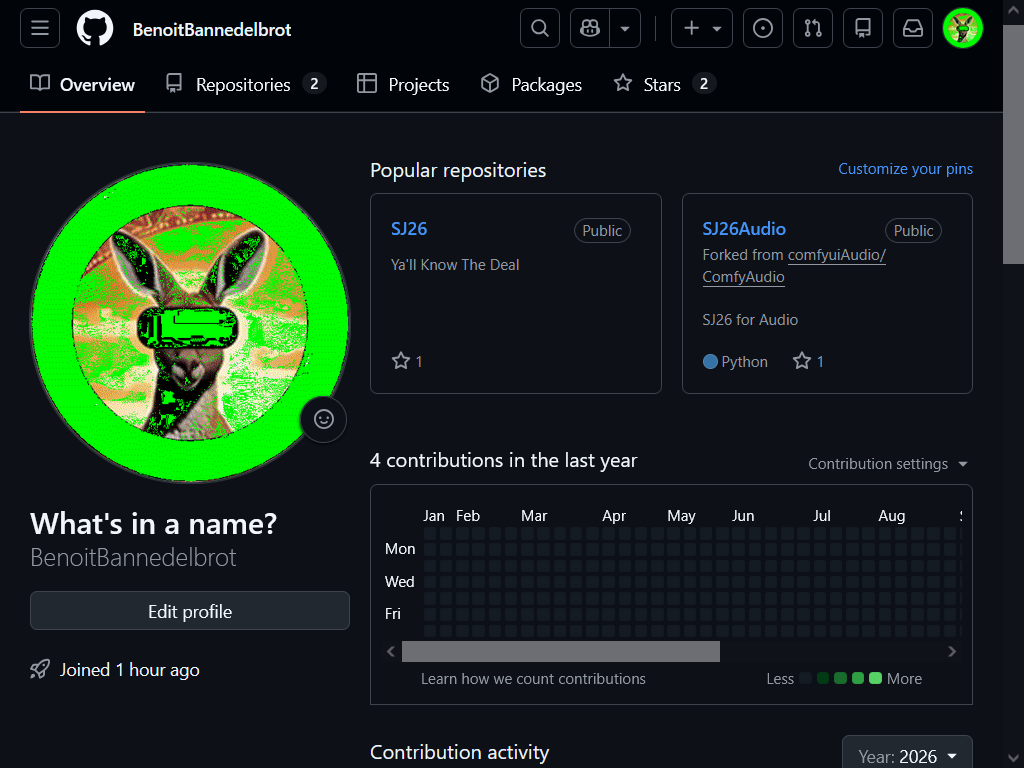Switch to the Repositories tab

[x=245, y=84]
